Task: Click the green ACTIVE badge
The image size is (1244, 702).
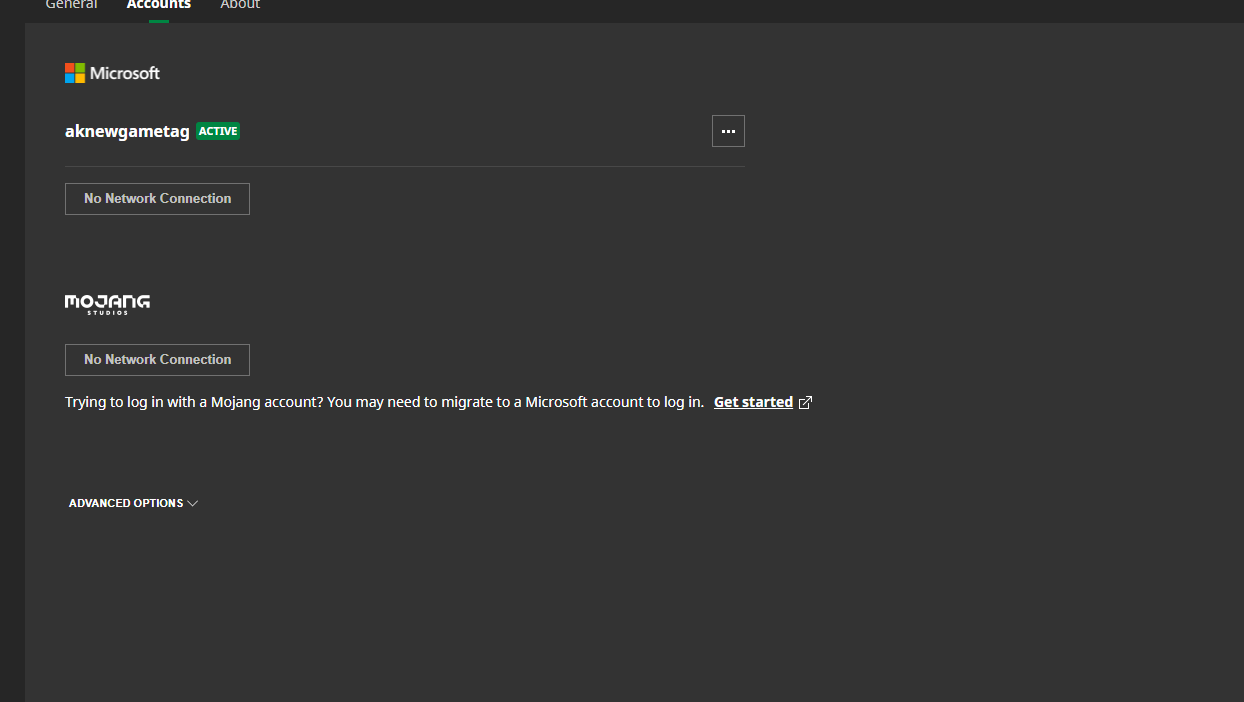Action: point(218,131)
